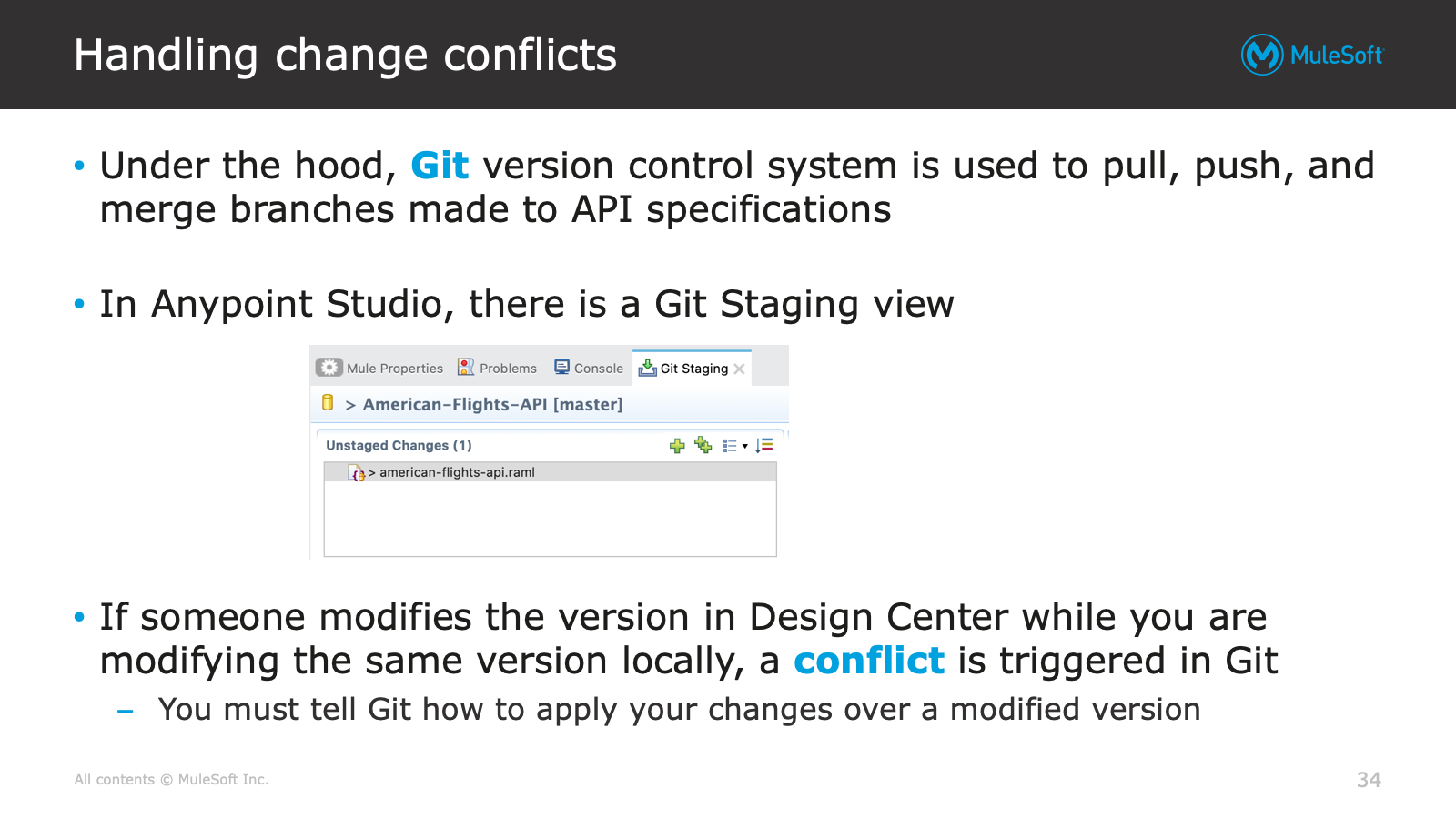Image resolution: width=1456 pixels, height=819 pixels.
Task: Click the presentation list view icon
Action: tap(730, 446)
